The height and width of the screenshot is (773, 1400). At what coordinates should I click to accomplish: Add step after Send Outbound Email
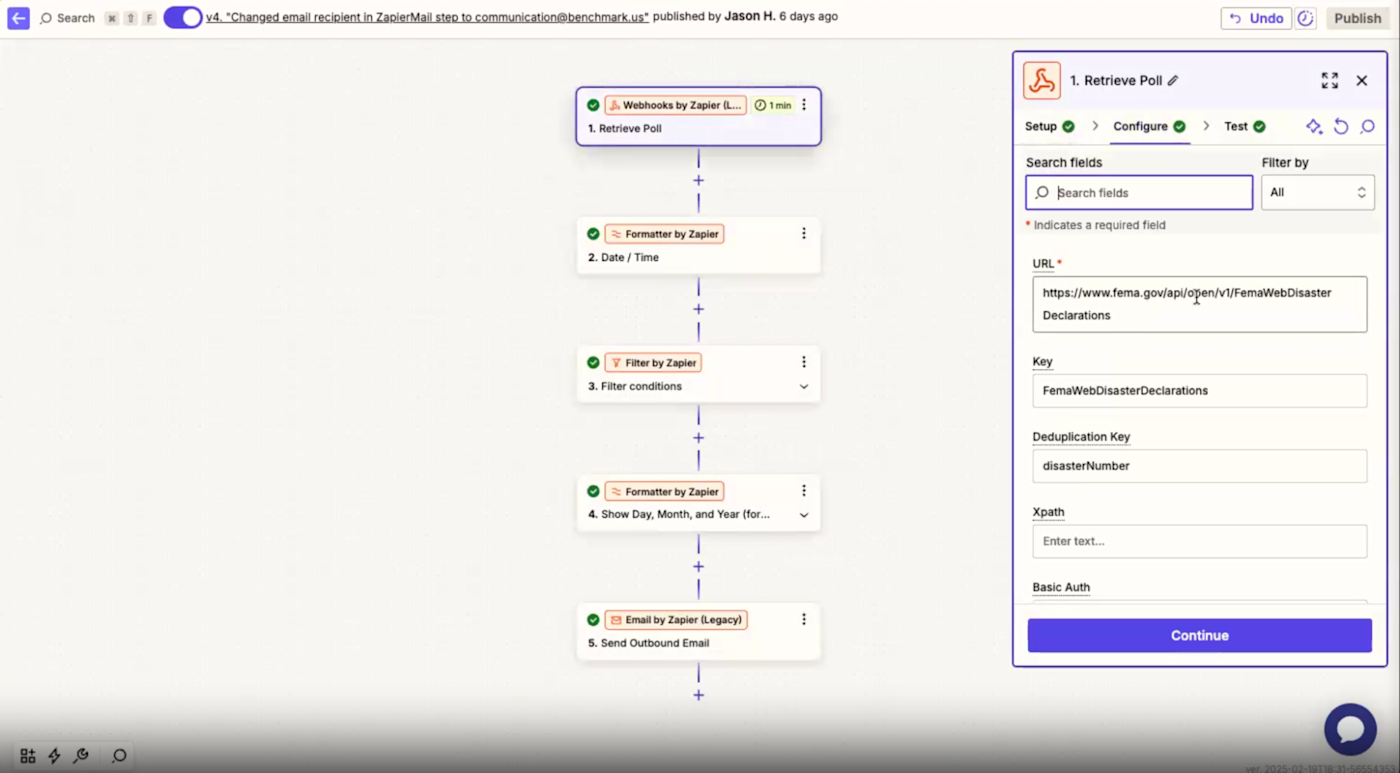[x=698, y=695]
